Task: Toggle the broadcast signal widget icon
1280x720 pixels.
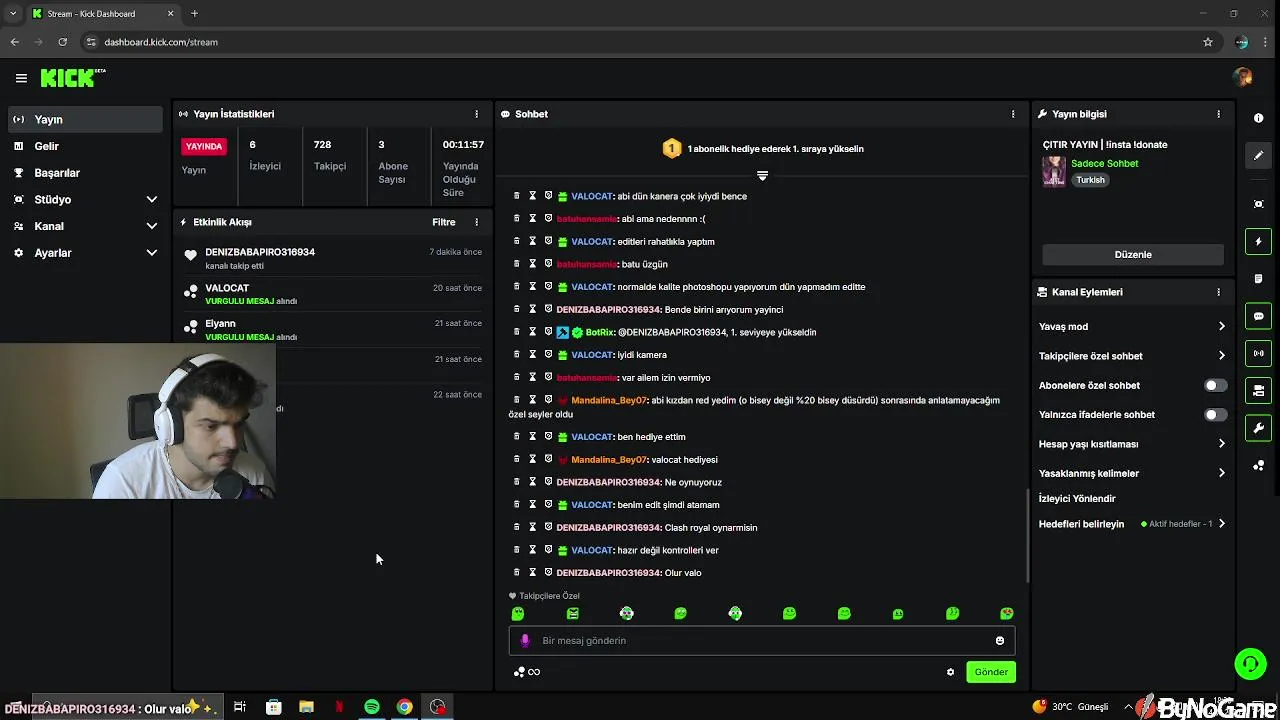Action: pos(1258,353)
